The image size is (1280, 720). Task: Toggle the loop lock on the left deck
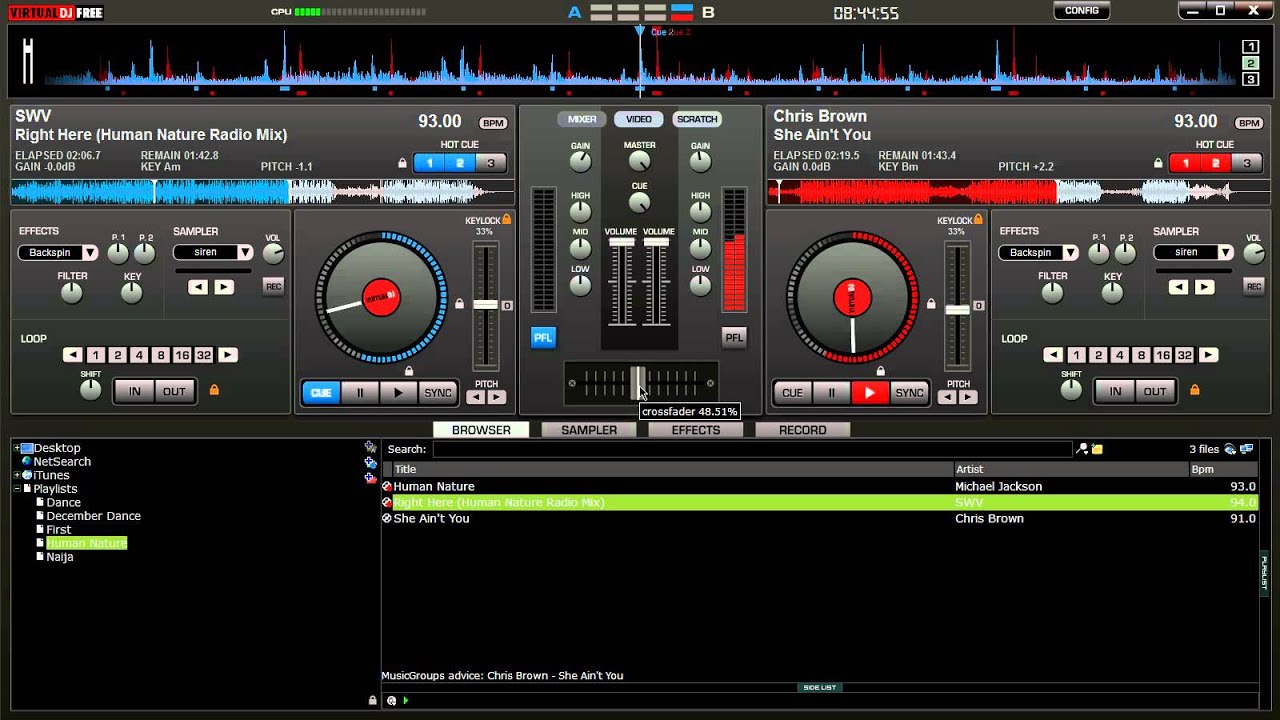(213, 390)
